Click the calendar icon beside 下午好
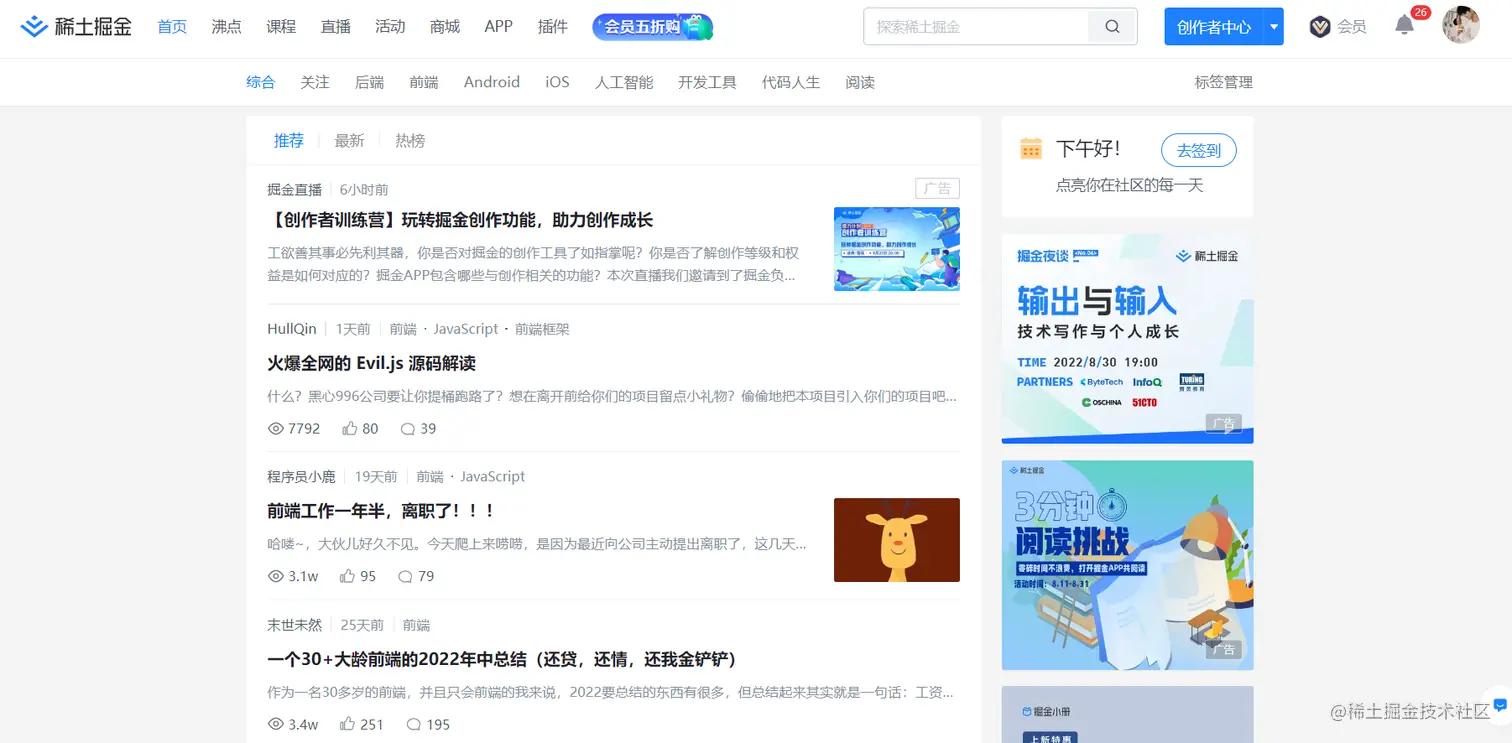 tap(1031, 147)
